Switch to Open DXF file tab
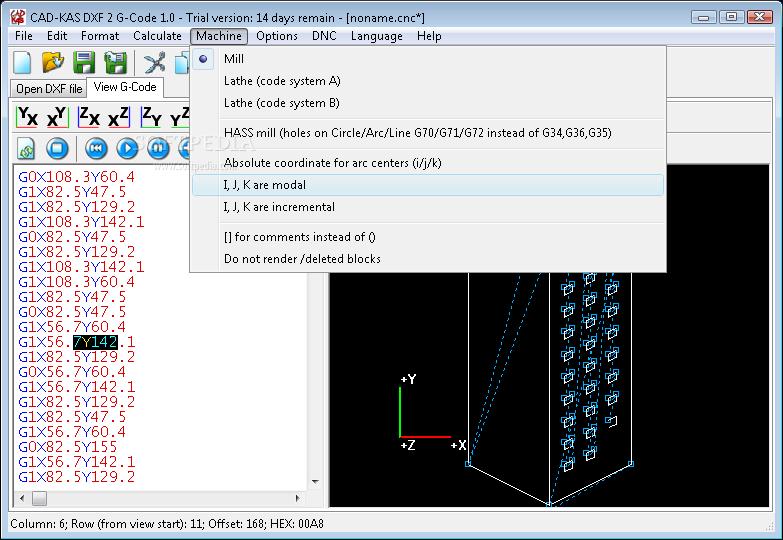Viewport: 783px width, 540px height. point(49,89)
